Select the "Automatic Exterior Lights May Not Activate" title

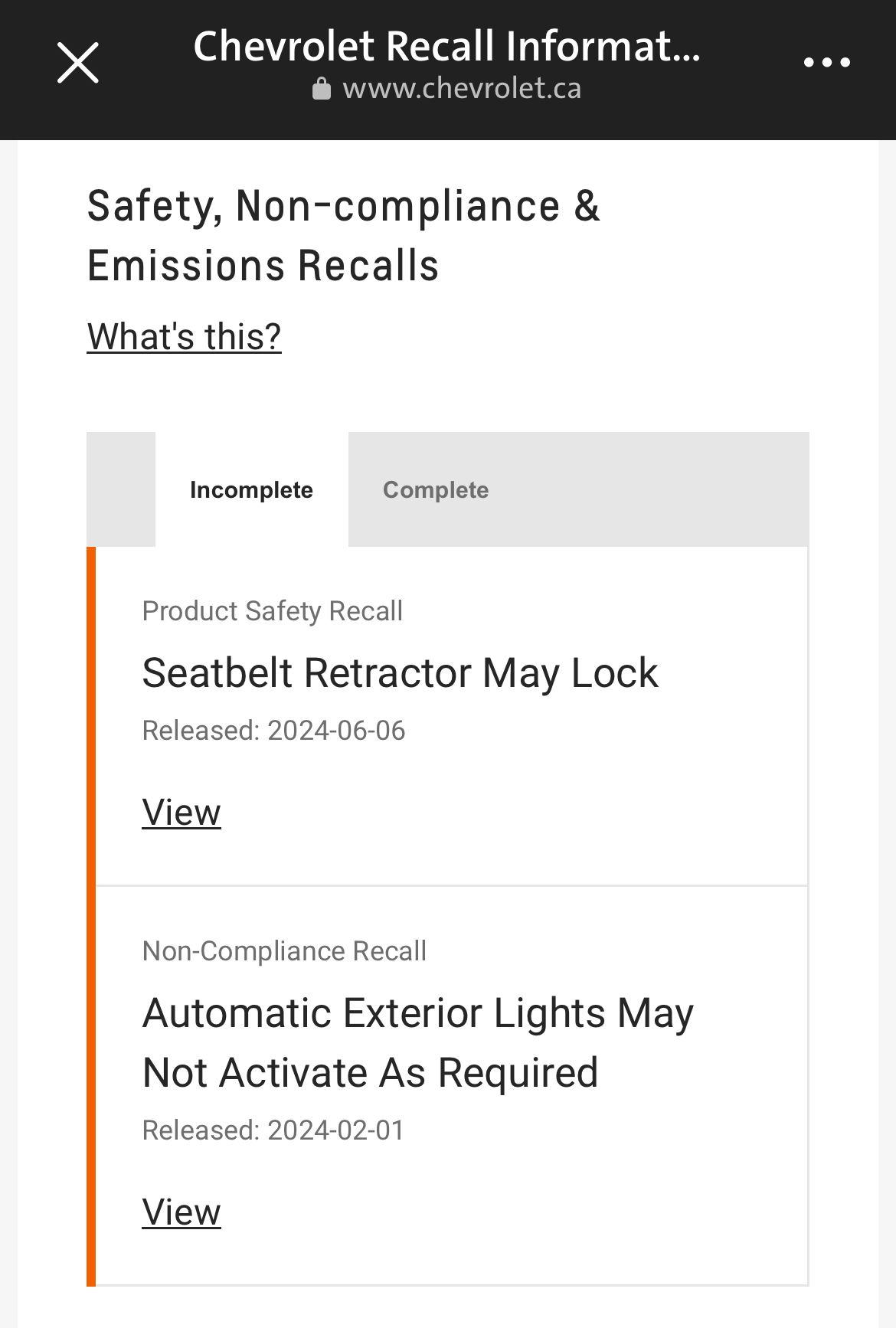417,1042
